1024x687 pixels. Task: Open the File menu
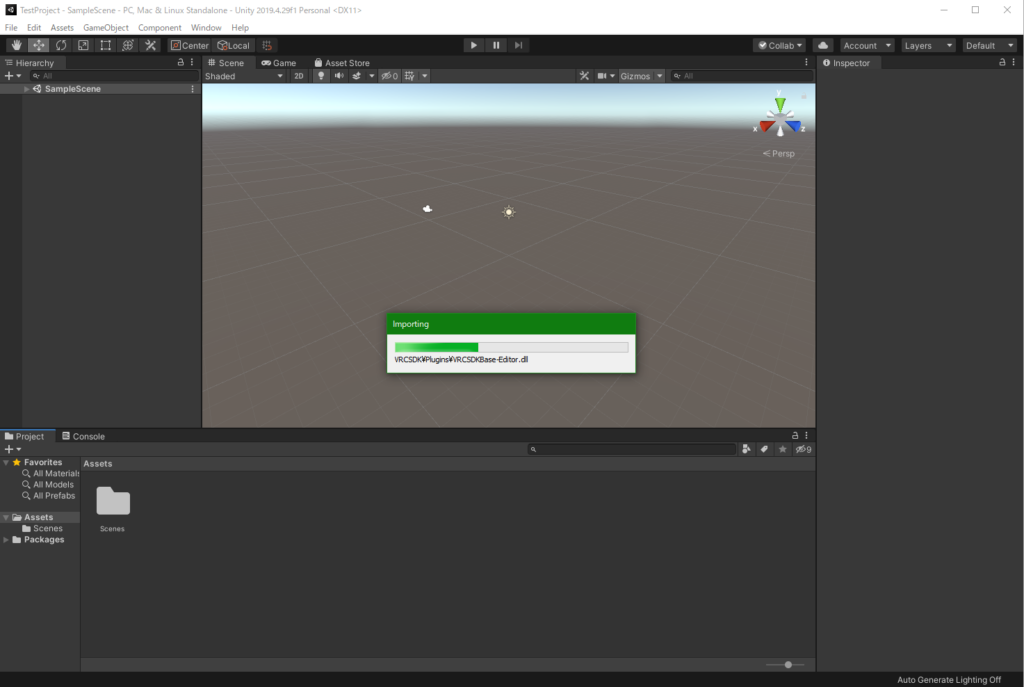11,27
